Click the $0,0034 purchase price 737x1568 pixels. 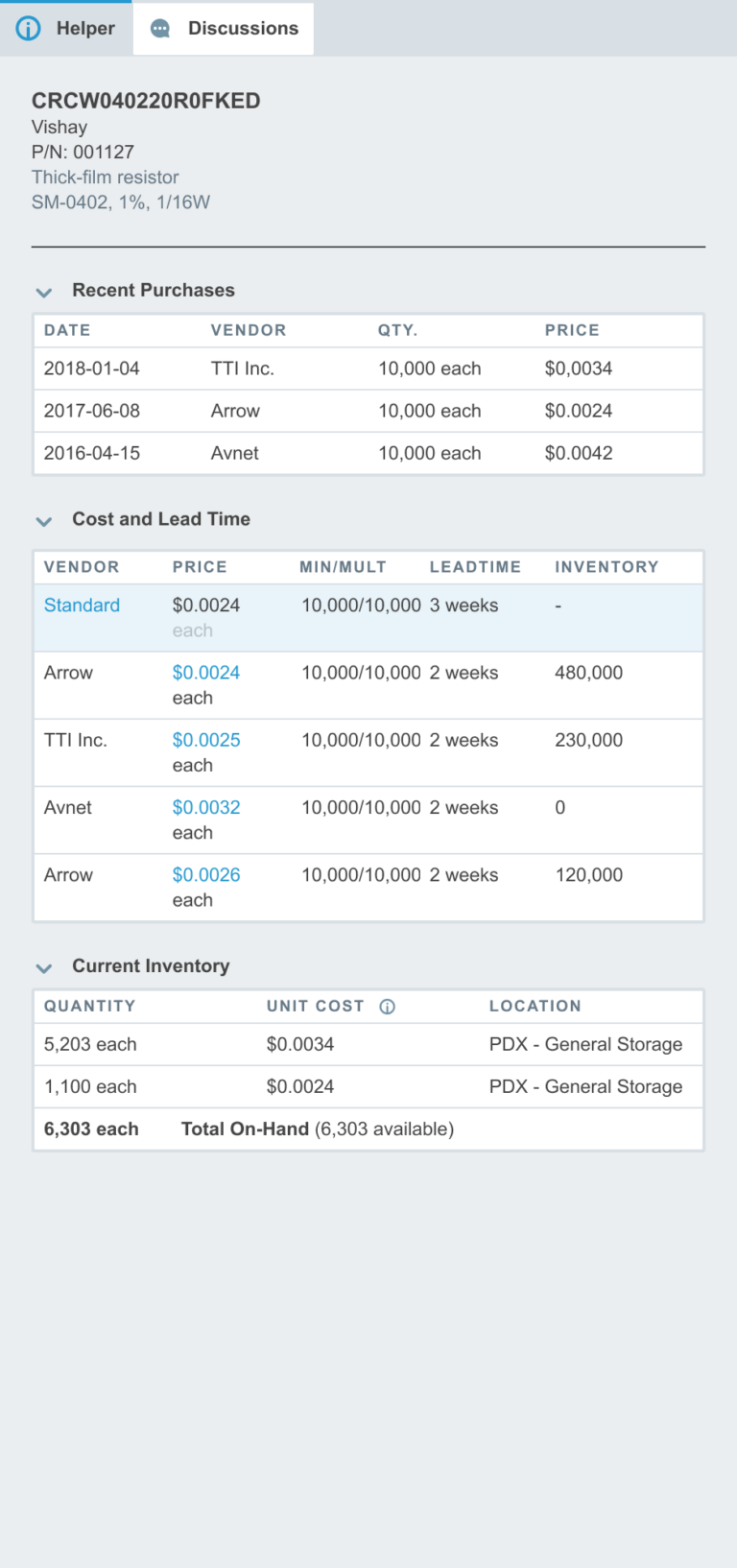pos(579,368)
